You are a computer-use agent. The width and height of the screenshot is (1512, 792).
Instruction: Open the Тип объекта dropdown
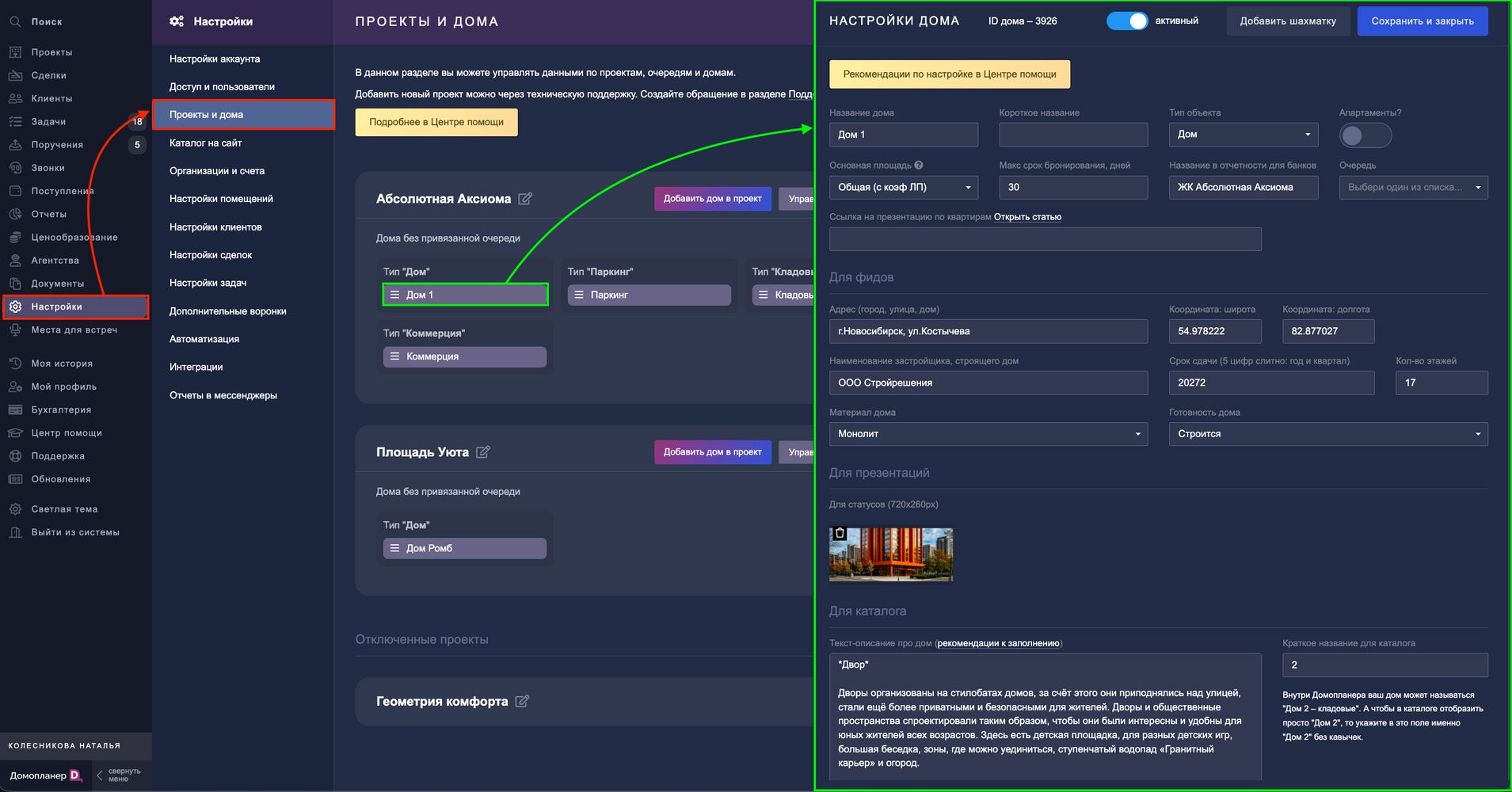(1243, 135)
